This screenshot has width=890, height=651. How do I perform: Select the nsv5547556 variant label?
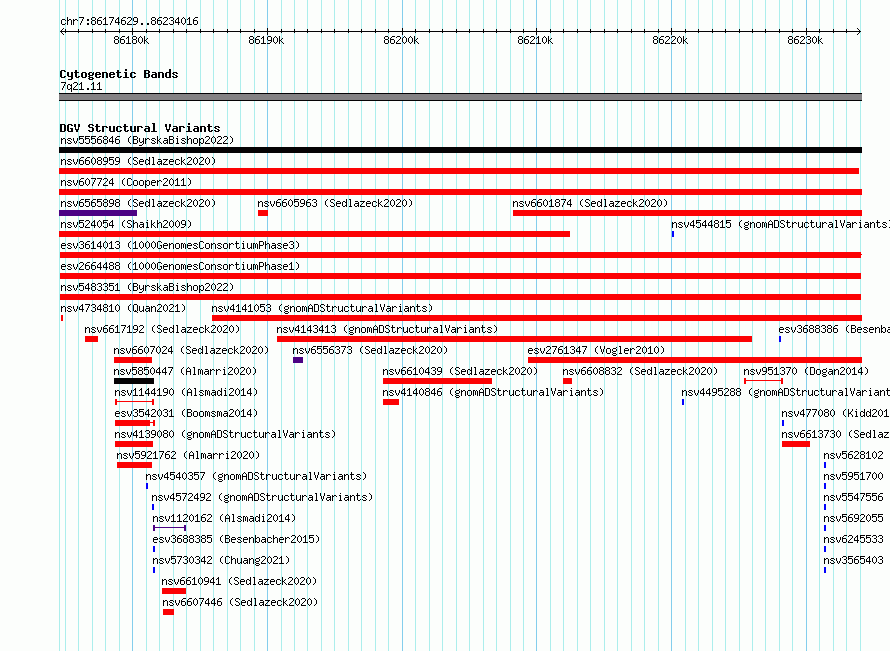(854, 497)
